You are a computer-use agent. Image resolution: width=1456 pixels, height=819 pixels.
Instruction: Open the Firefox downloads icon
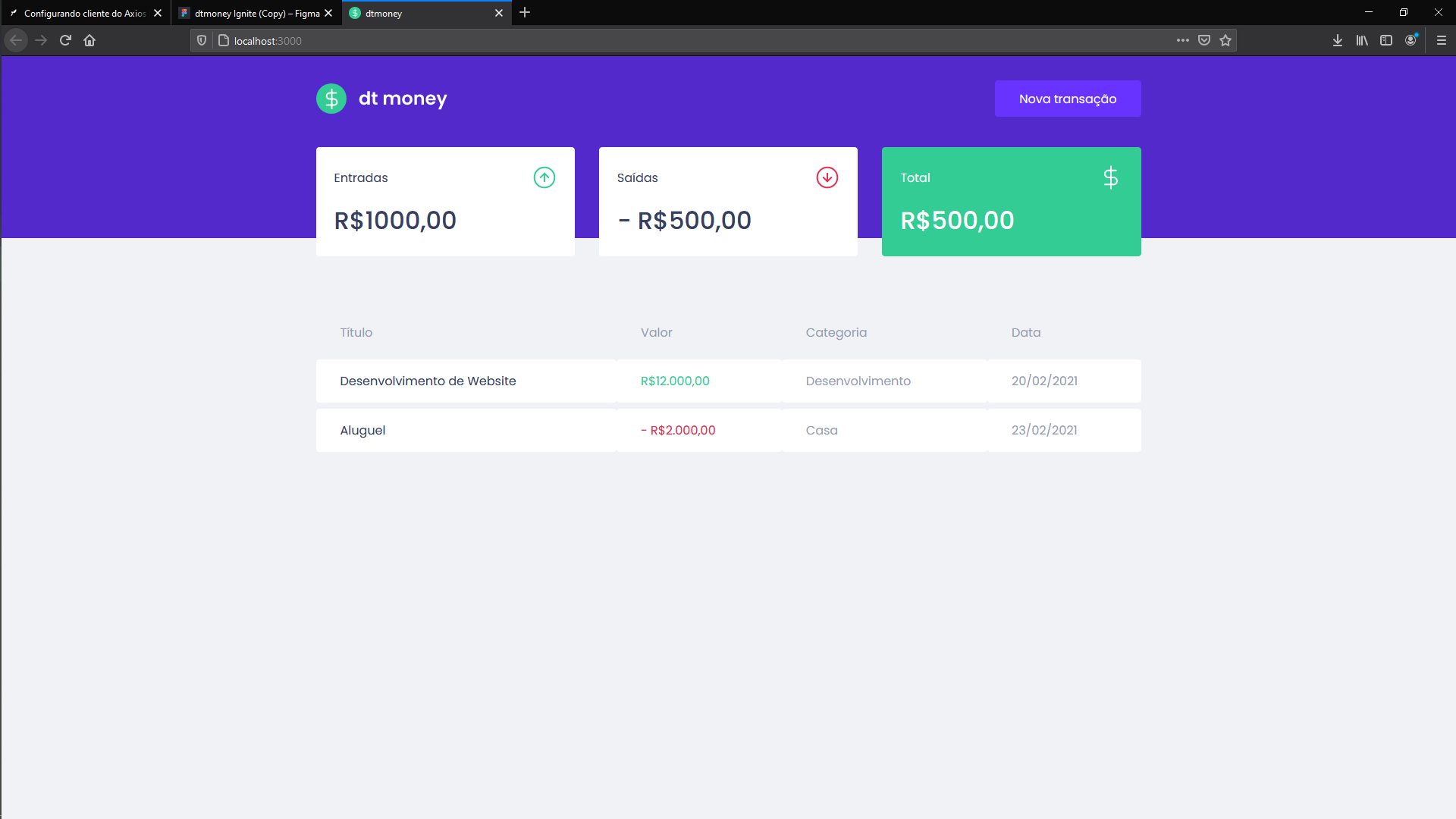pyautogui.click(x=1337, y=40)
